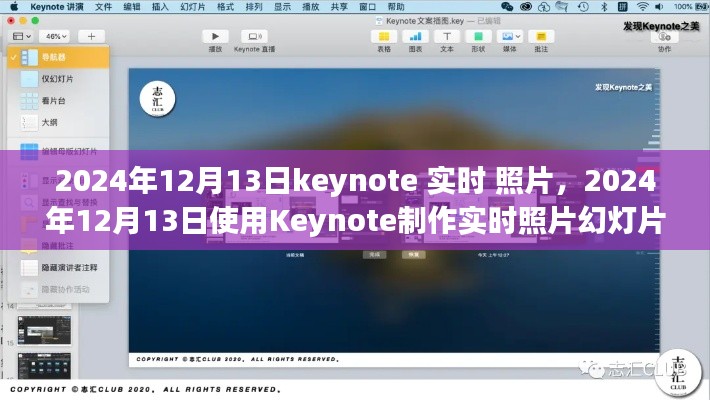Click the Keynote文案插图.key window title
Image resolution: width=710 pixels, height=400 pixels.
425,21
